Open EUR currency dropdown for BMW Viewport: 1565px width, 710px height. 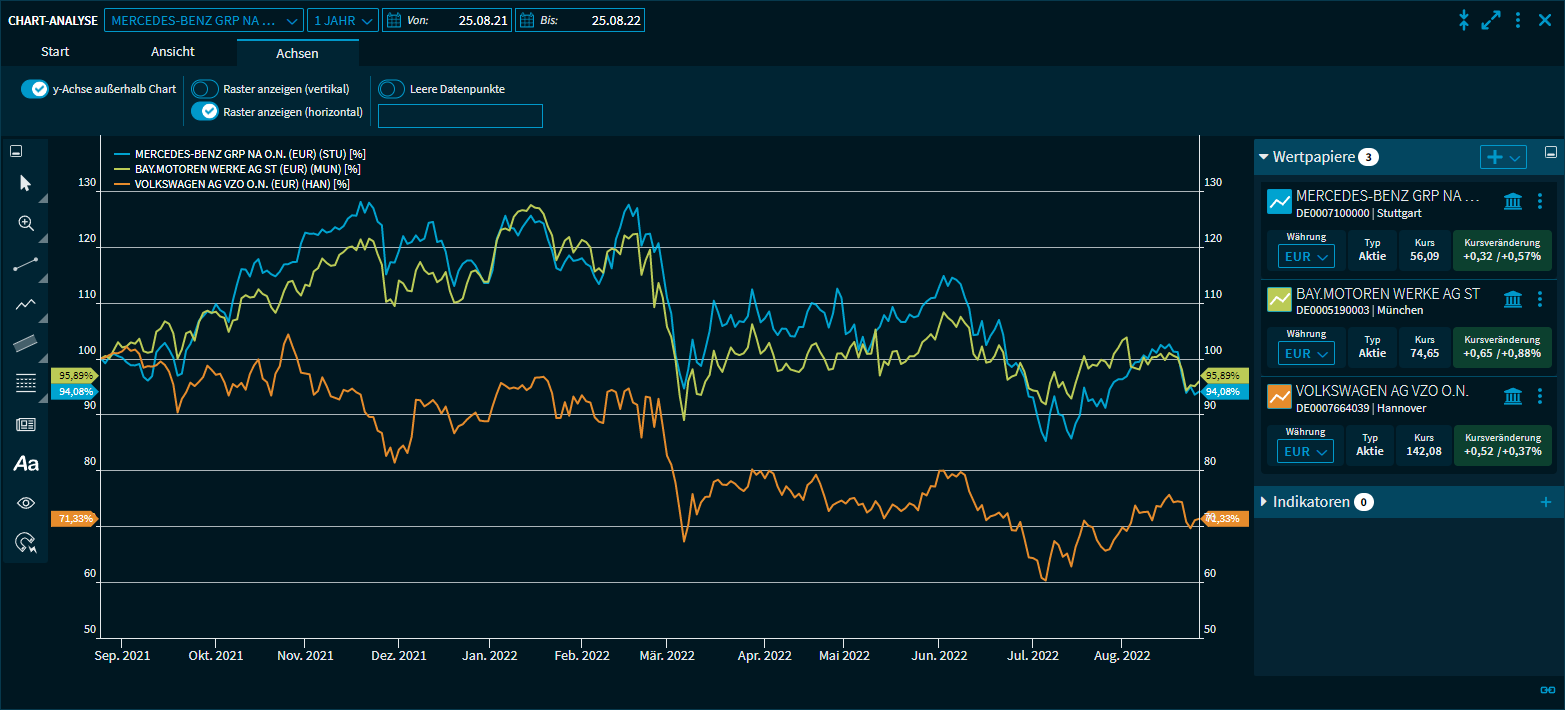[1305, 353]
